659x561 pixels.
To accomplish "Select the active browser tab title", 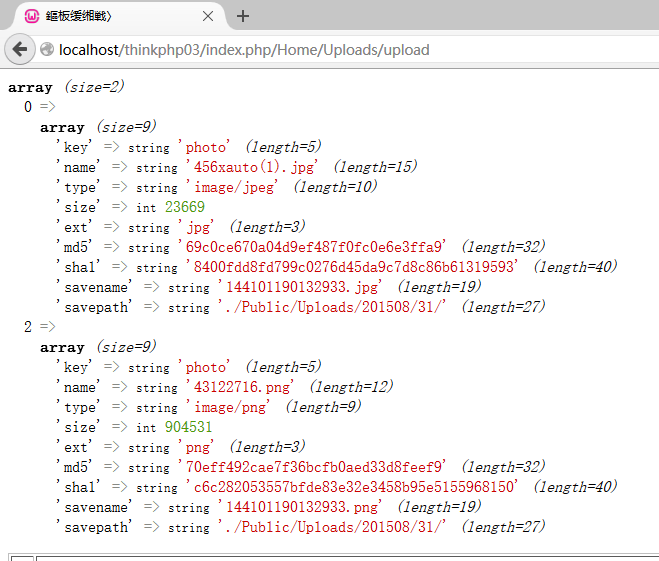I will click(x=110, y=16).
